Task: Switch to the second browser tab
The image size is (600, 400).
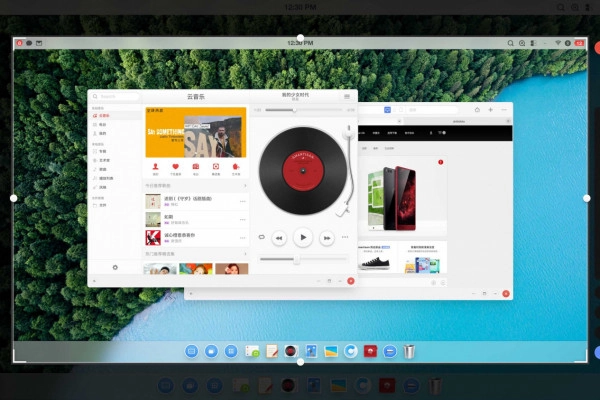Action: 458,121
